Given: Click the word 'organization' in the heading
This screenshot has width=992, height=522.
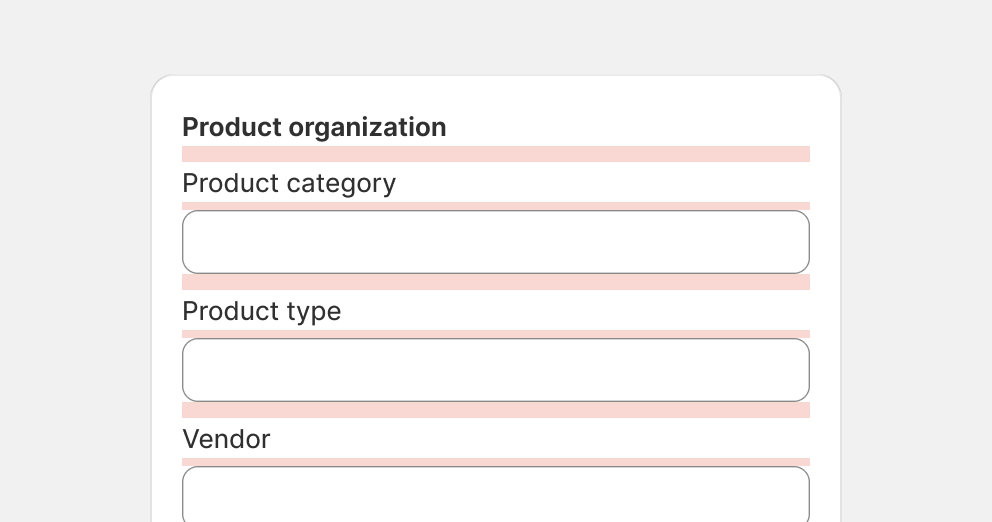Looking at the screenshot, I should 368,128.
